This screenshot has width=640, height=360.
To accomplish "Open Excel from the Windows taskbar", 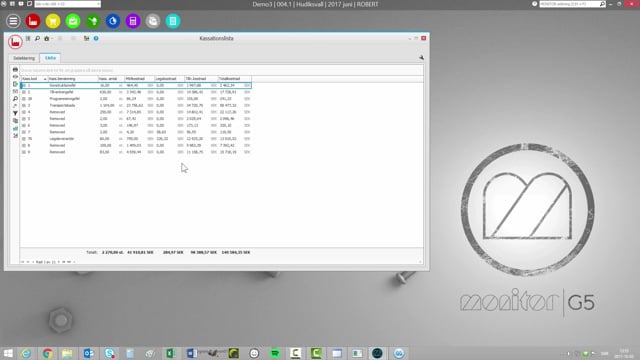I will (171, 353).
